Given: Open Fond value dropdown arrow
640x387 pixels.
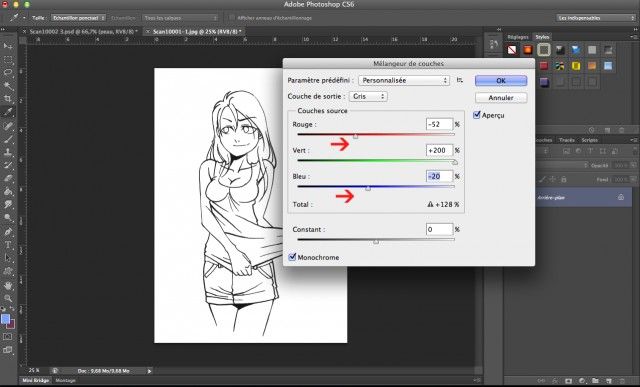Looking at the screenshot, I should [633, 179].
